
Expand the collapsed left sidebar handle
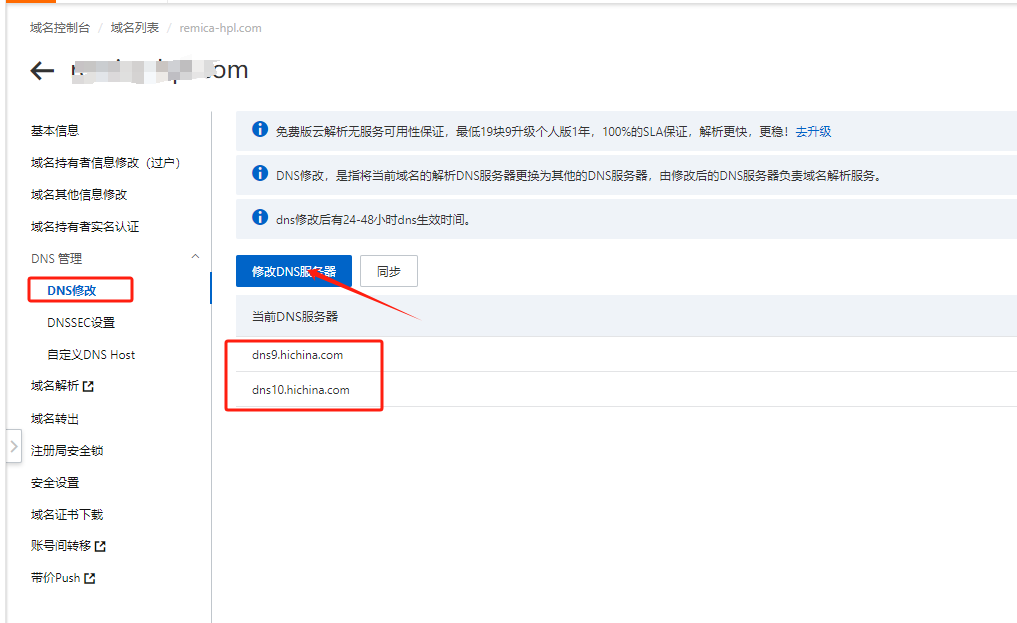click(x=13, y=447)
